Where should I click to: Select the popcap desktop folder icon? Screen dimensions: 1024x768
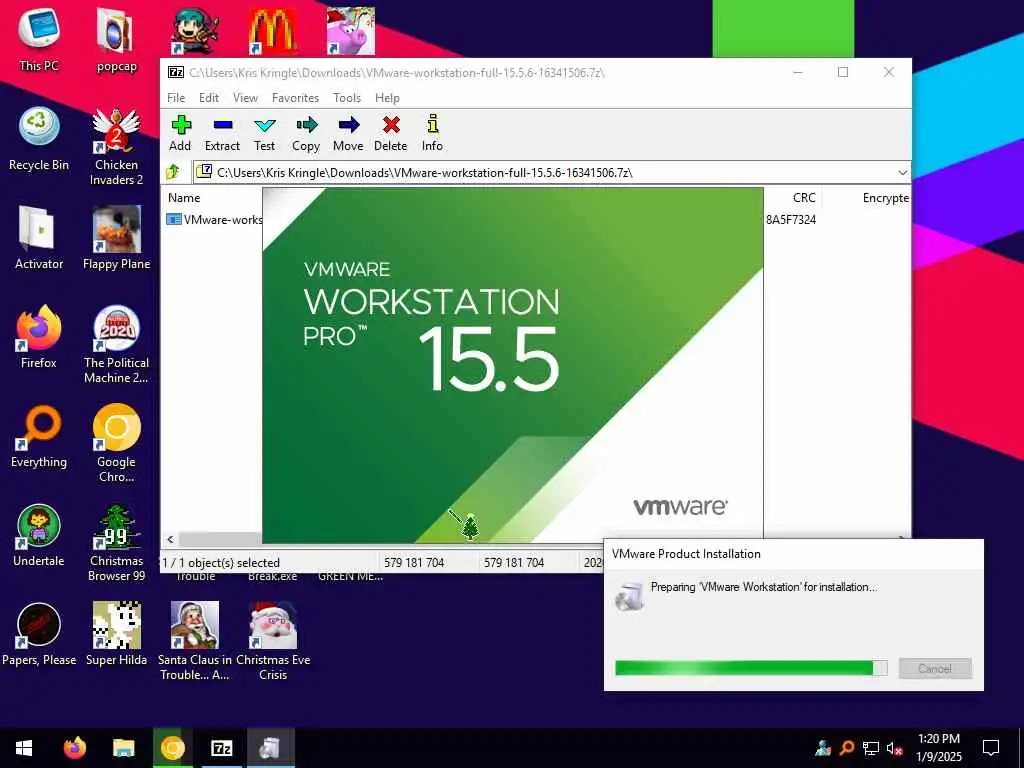(x=116, y=39)
